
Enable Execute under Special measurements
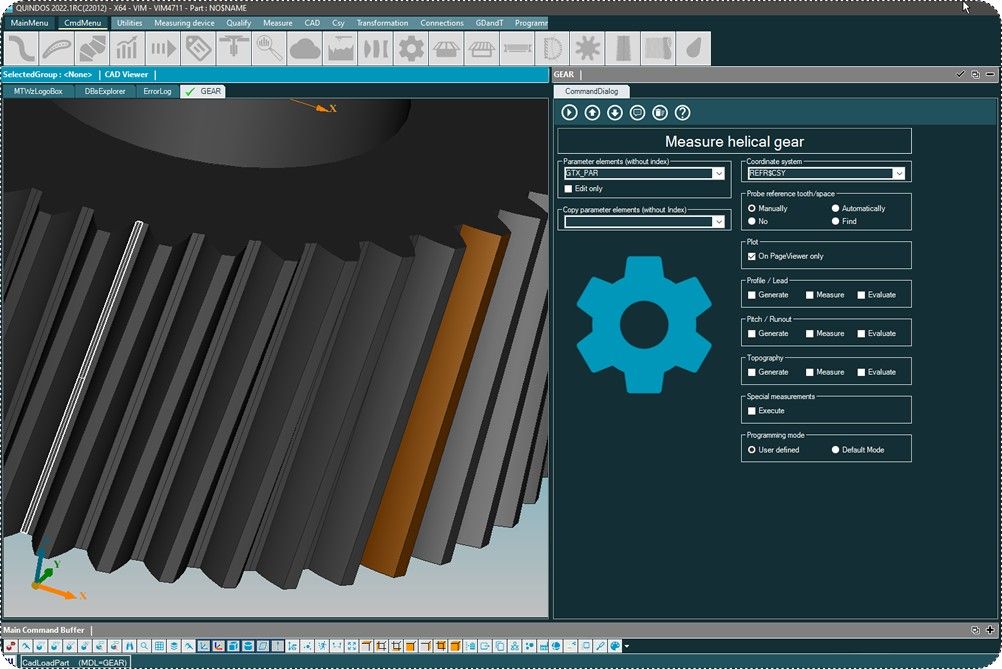[752, 411]
